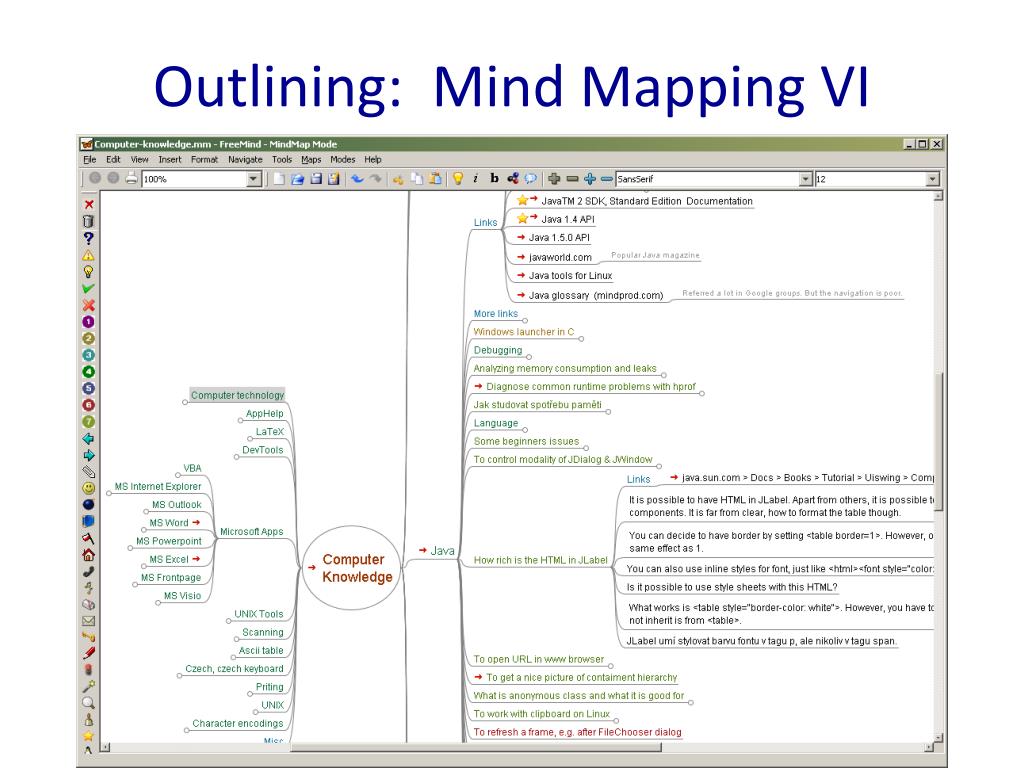Viewport: 1024px width, 768px height.
Task: Click the green plus icon in the toolbar
Action: [554, 178]
